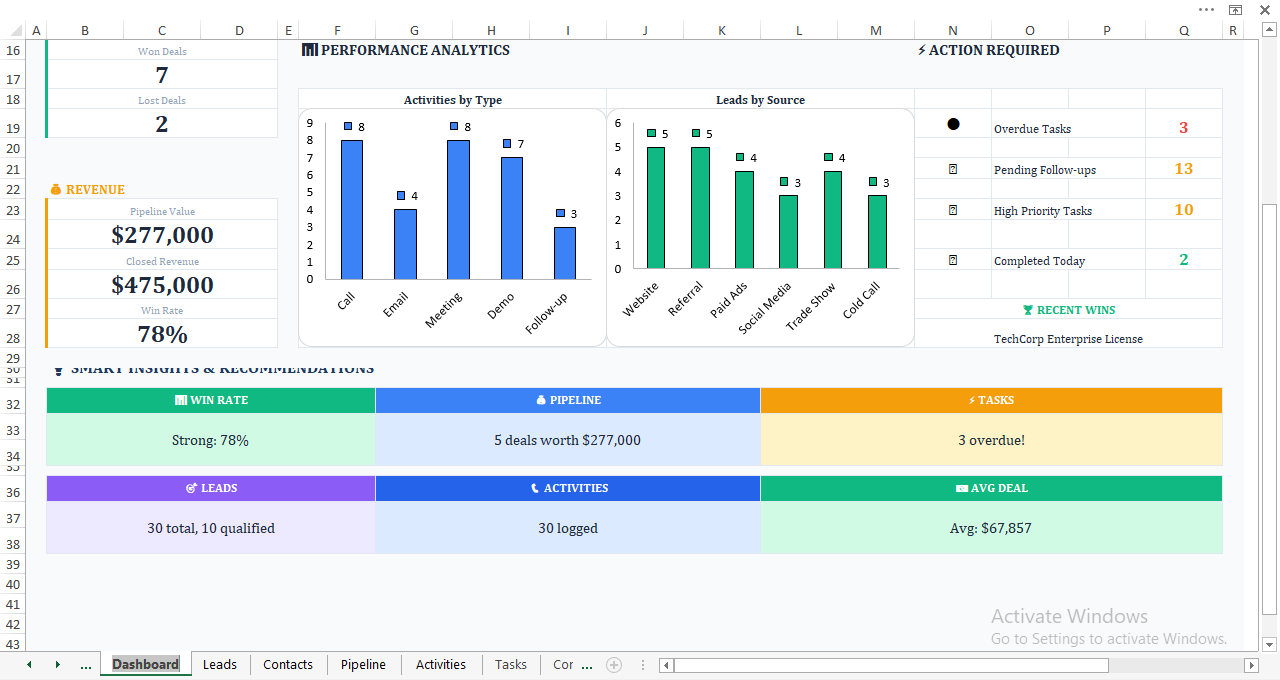1280x680 pixels.
Task: Click the blue PIPELINE insight header
Action: (568, 400)
